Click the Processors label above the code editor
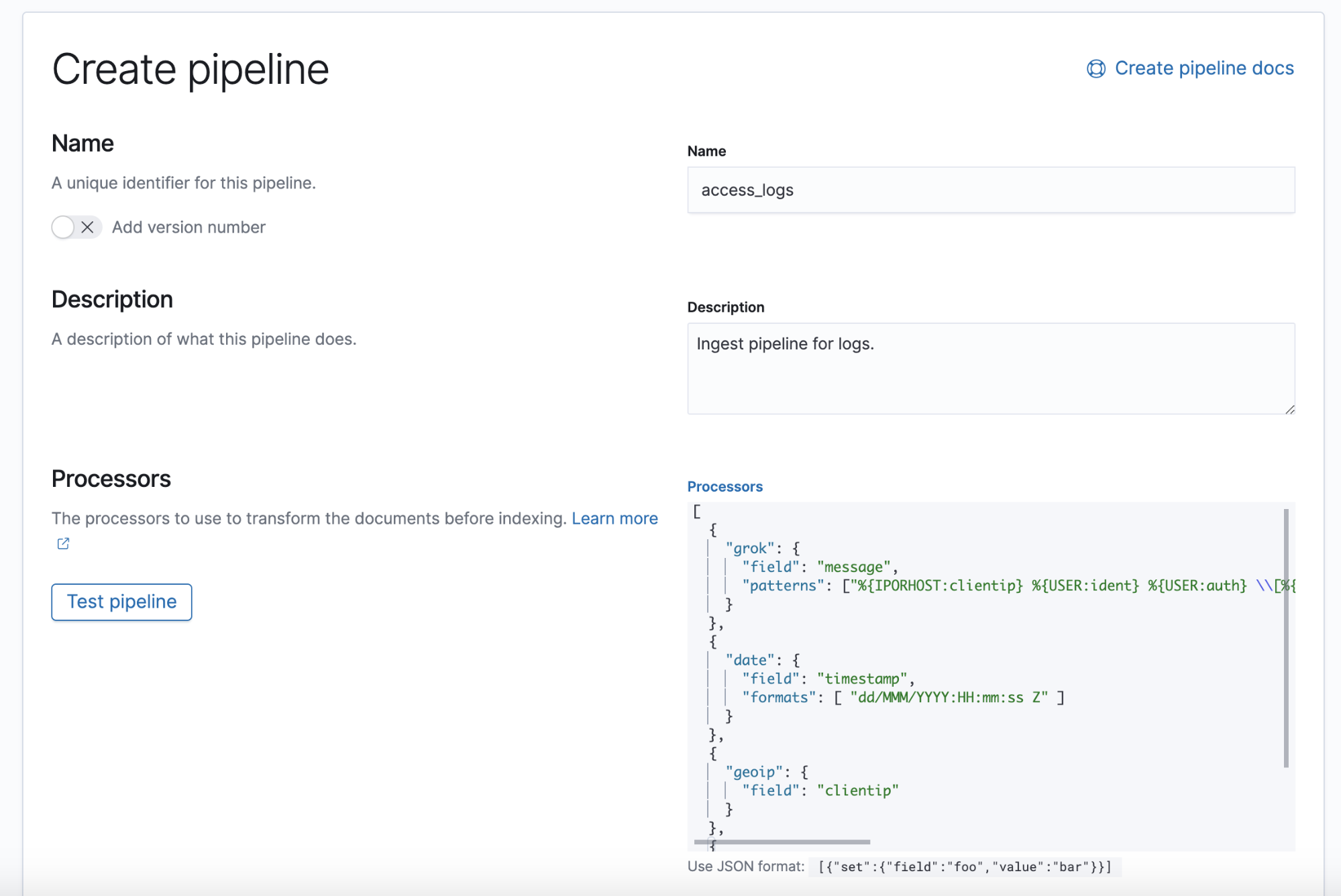 tap(725, 486)
